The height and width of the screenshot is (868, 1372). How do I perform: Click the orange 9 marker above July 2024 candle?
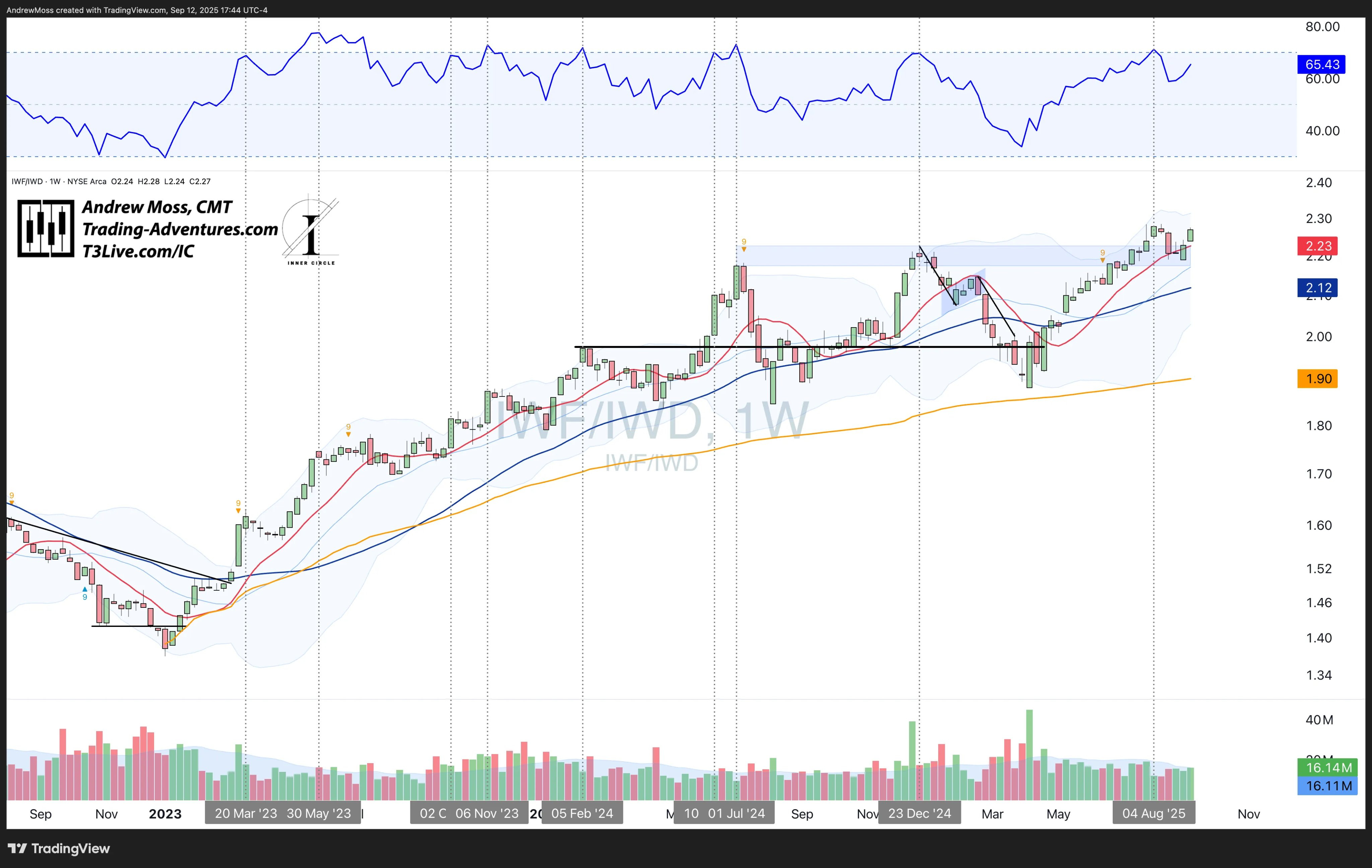(744, 244)
